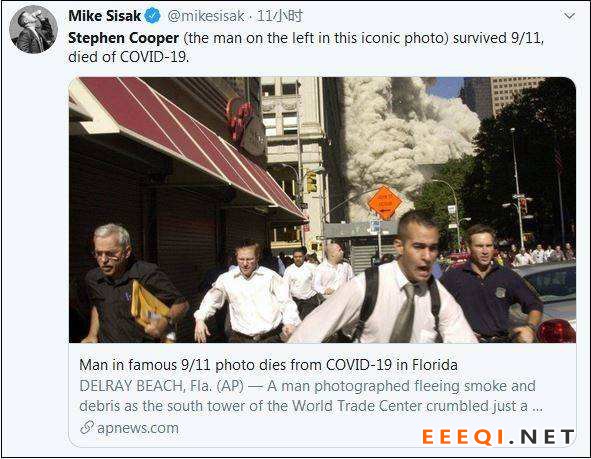This screenshot has width=591, height=459.
Task: Open the @mikesisak handle
Action: [206, 16]
